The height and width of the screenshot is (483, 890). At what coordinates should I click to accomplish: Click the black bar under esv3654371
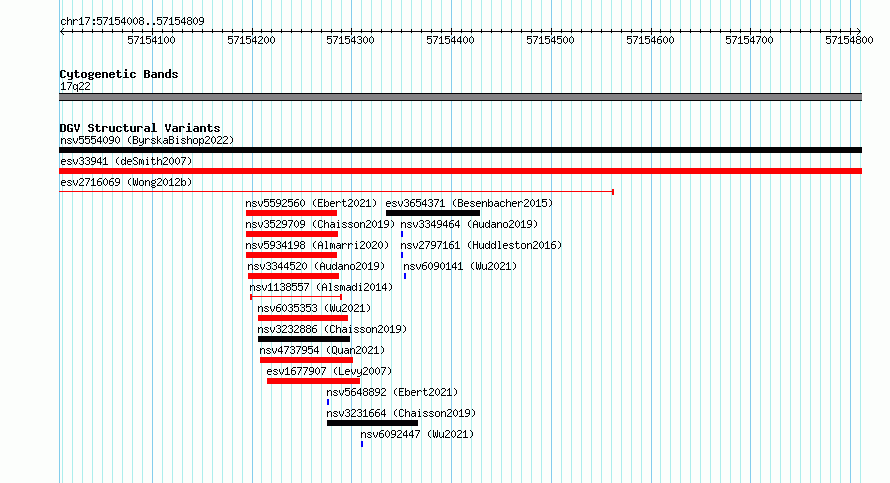[433, 213]
